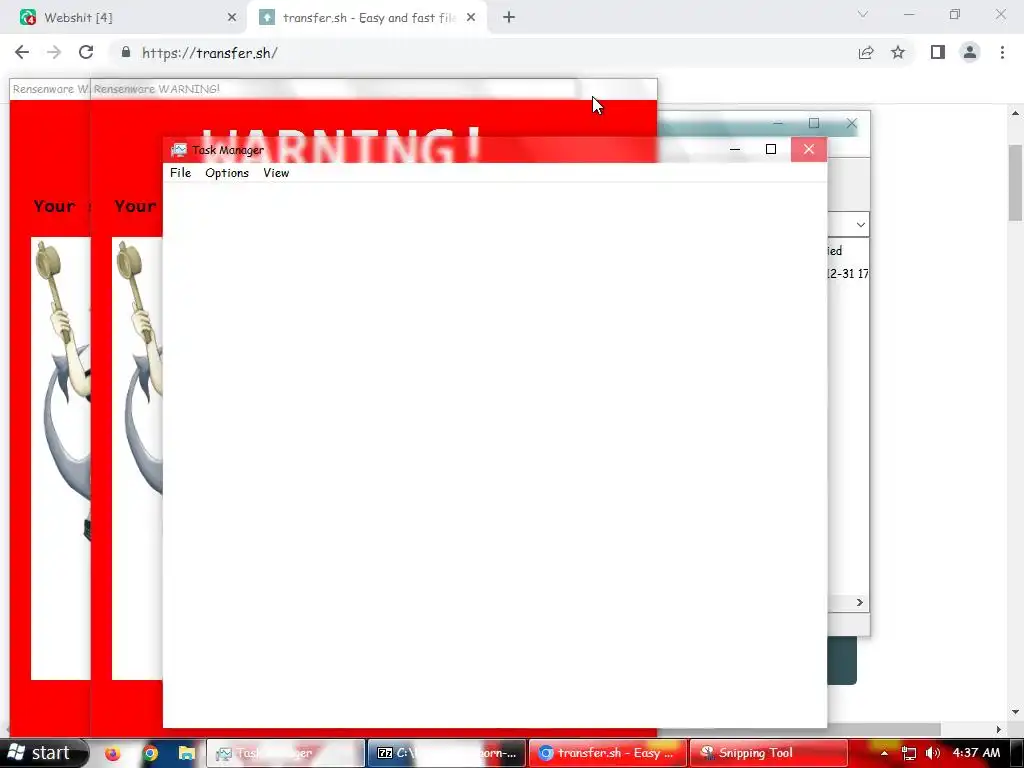Share this page icon in Chrome
1024x768 pixels.
(866, 53)
